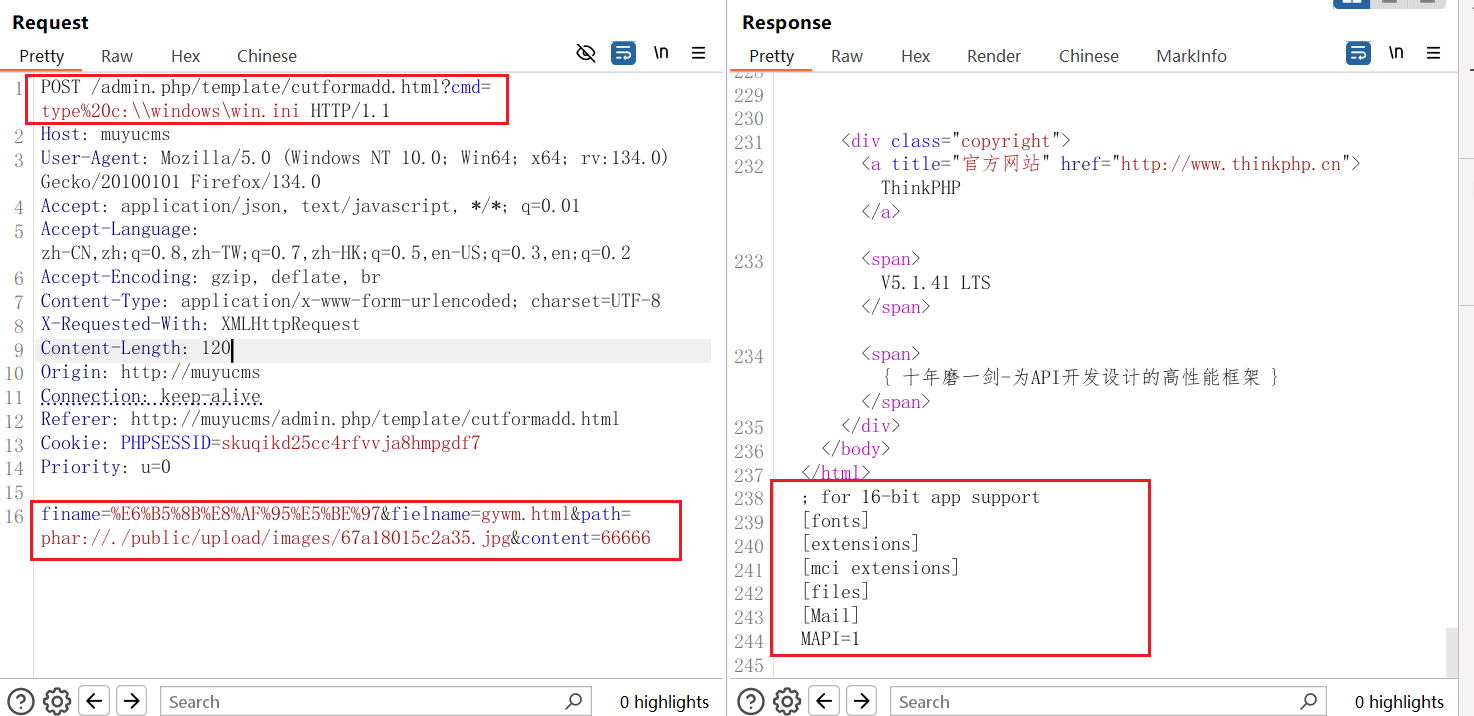
Task: Switch to the Raw tab in Request
Action: [117, 56]
